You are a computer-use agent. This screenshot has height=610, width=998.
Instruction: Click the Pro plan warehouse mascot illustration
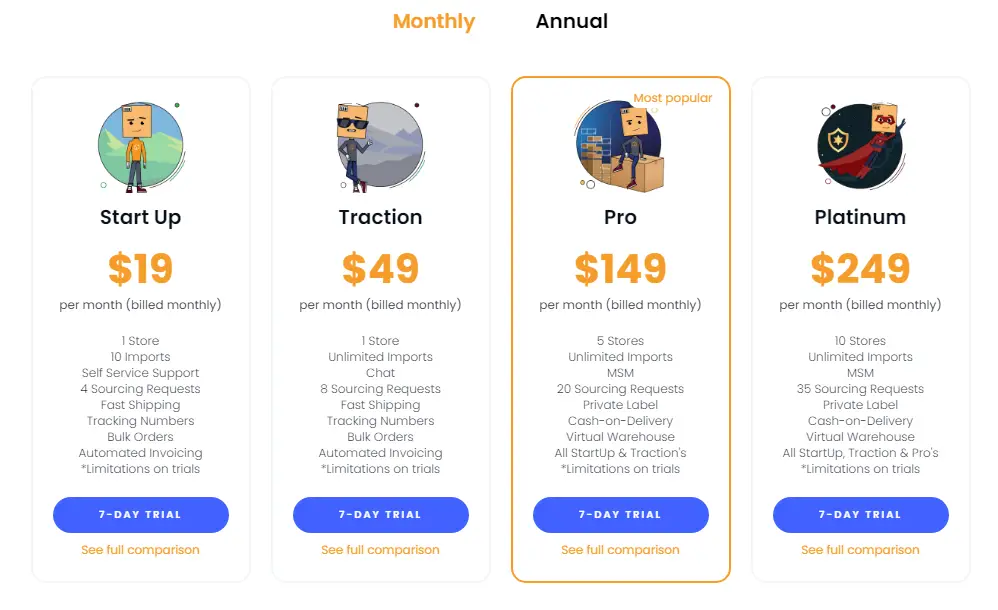pos(620,146)
